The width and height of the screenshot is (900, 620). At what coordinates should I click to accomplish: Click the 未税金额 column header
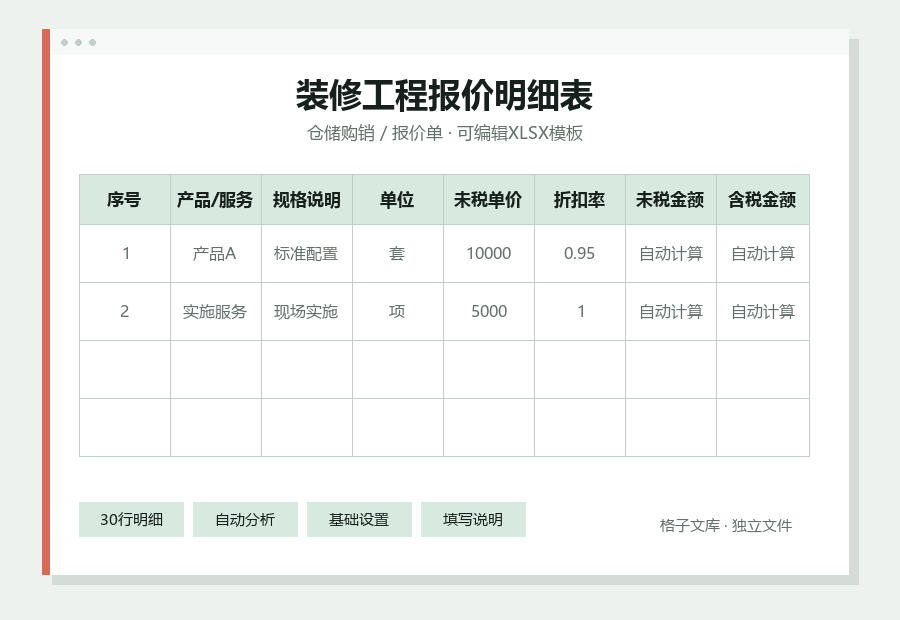tap(670, 200)
